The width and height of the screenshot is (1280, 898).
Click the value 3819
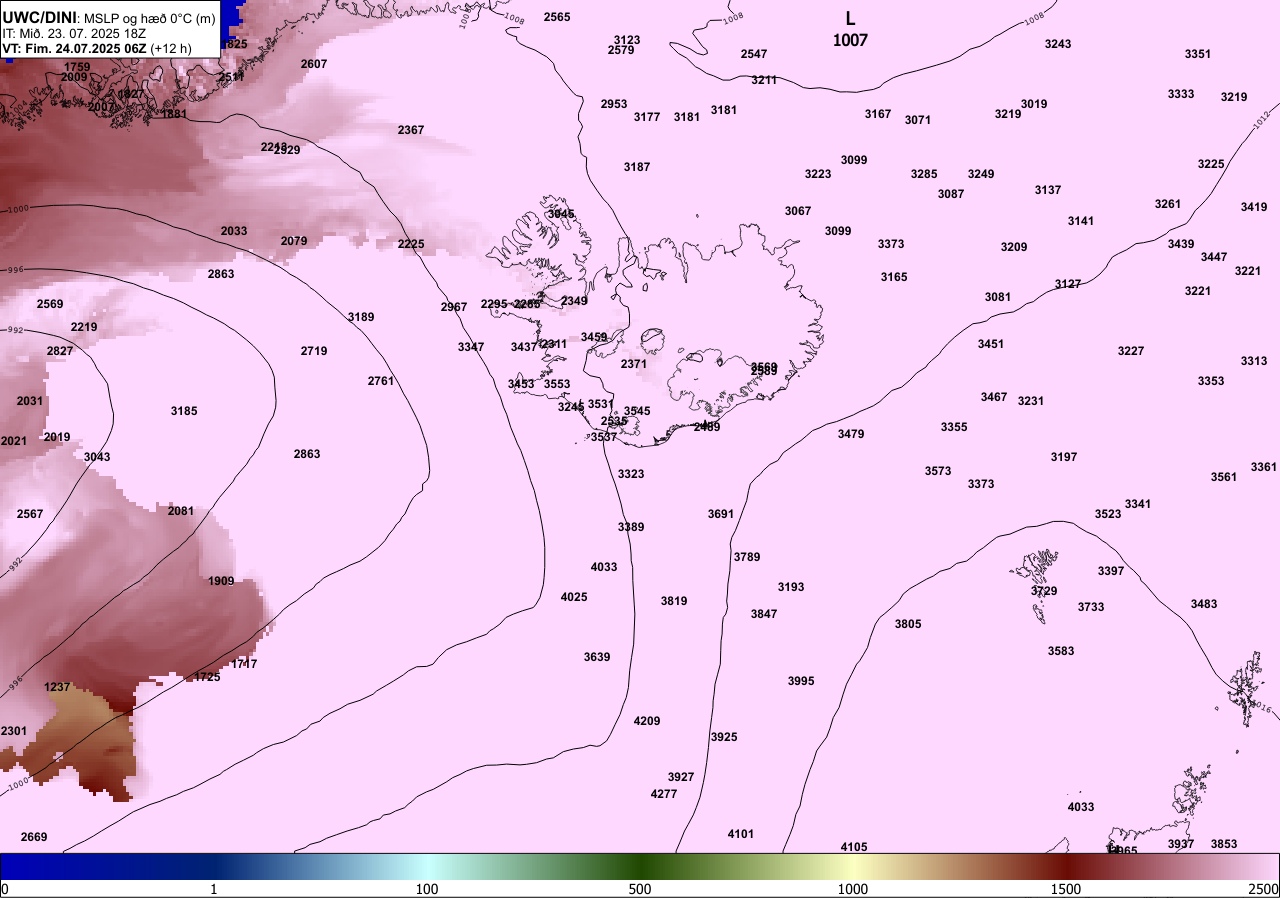click(x=674, y=601)
